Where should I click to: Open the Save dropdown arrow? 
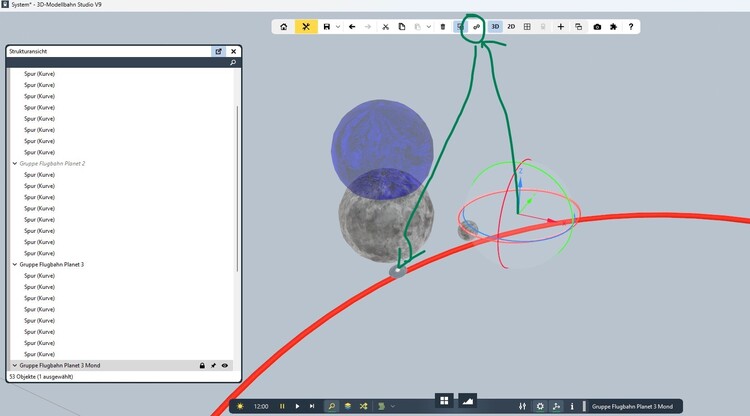[x=338, y=27]
